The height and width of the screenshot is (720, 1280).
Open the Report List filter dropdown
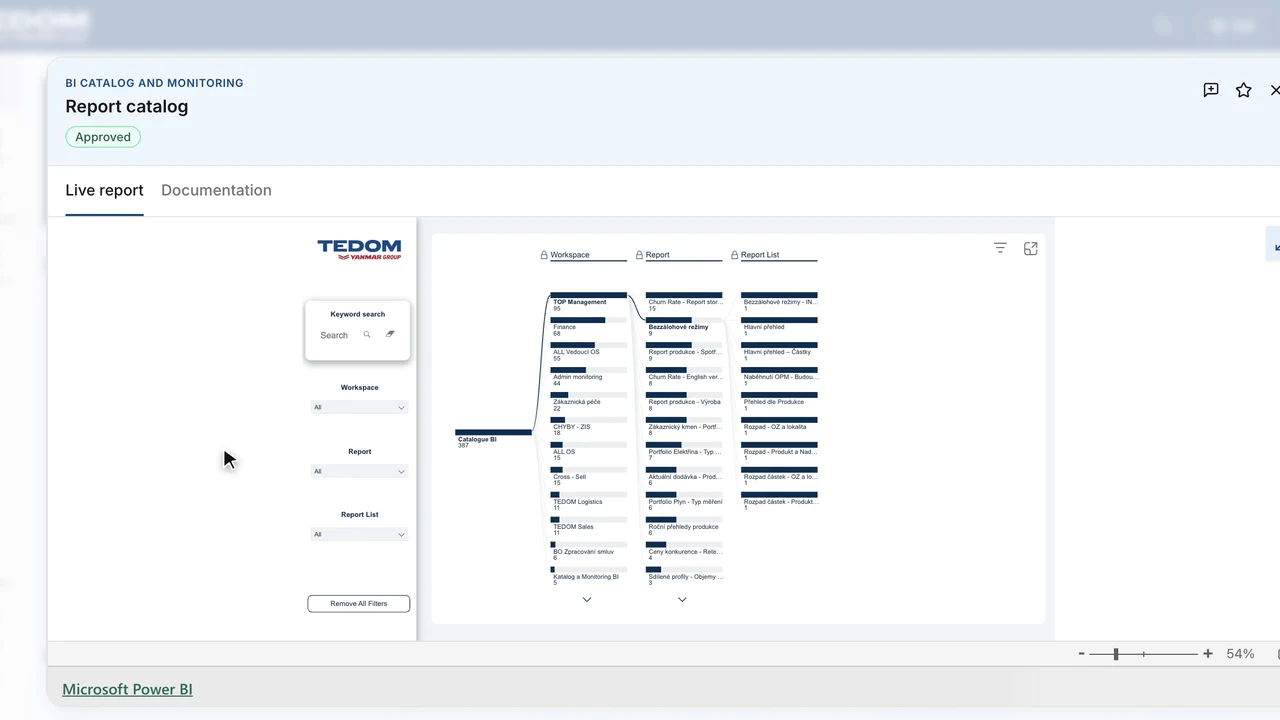[x=359, y=534]
